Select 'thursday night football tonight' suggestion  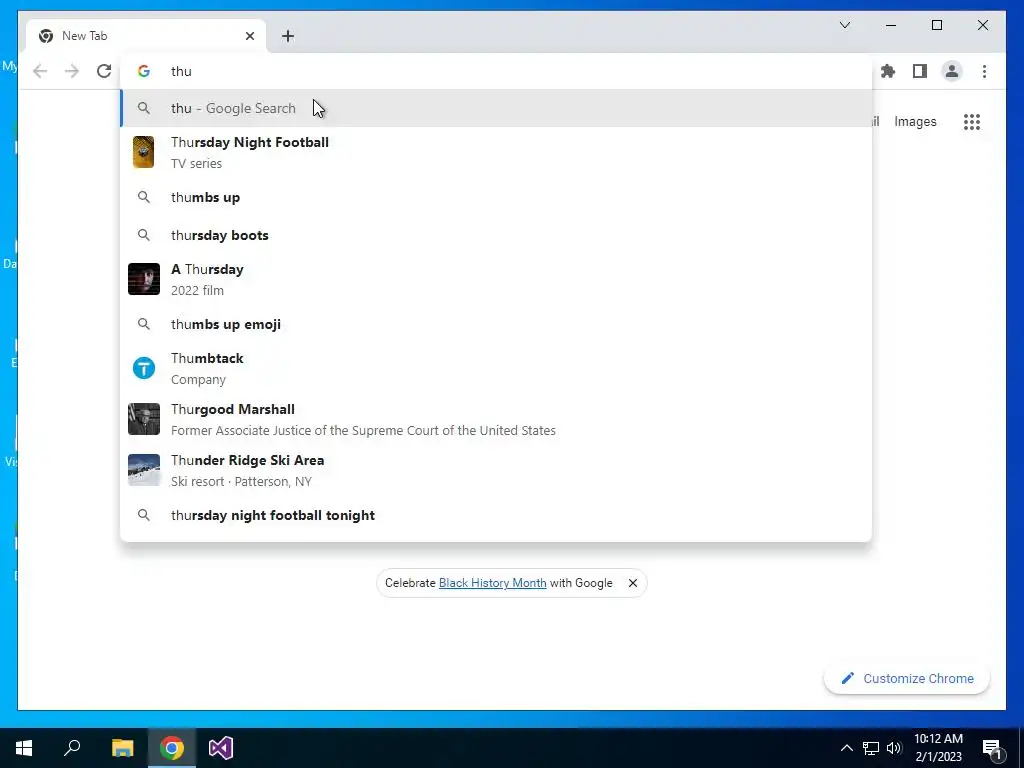[496, 515]
